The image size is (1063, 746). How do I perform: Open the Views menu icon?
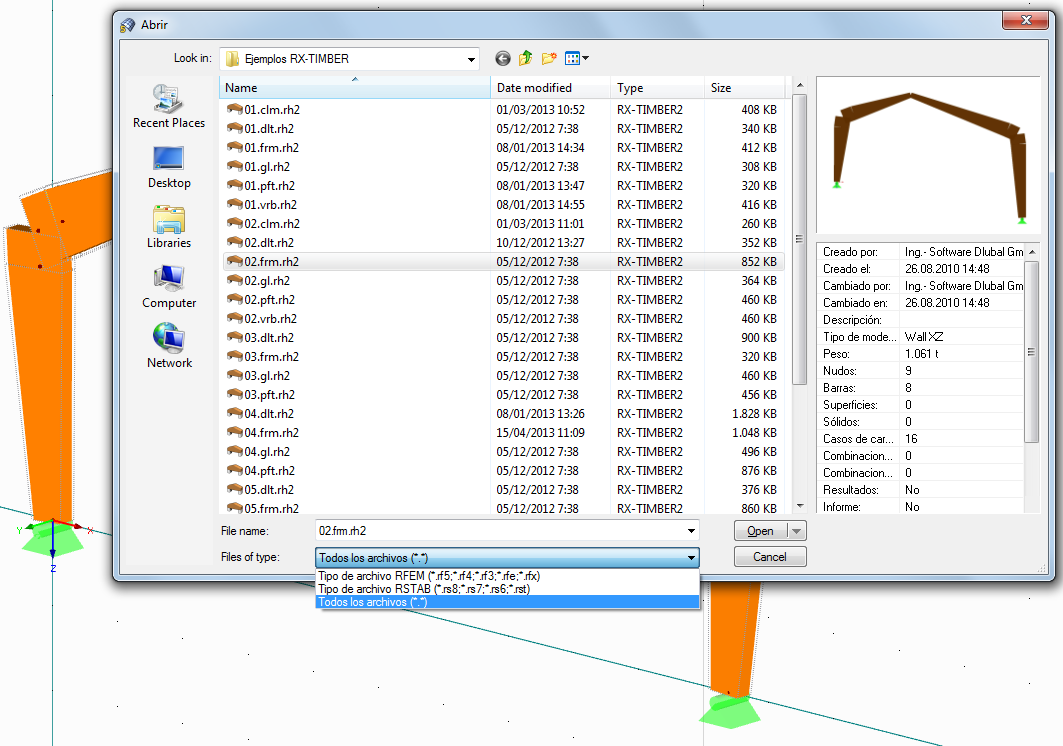click(x=573, y=58)
